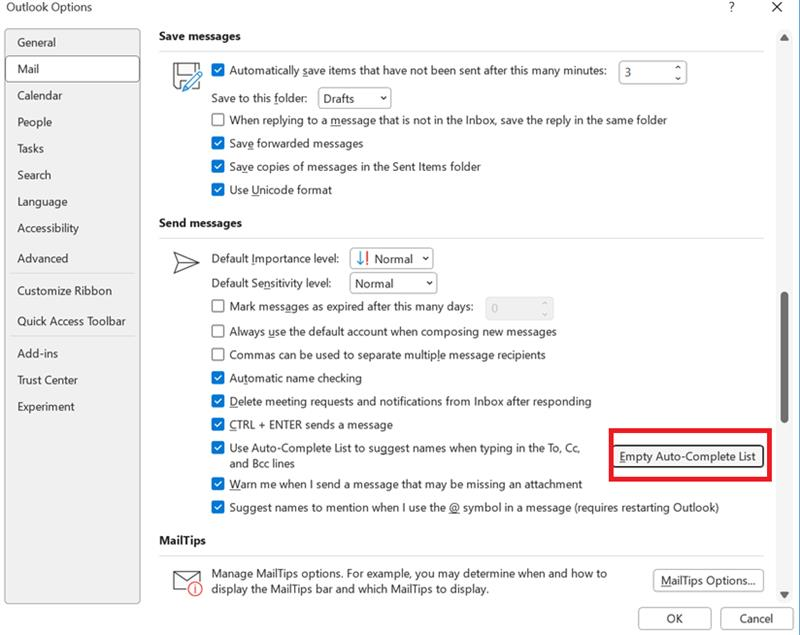800x635 pixels.
Task: Close the Outlook Options dialog
Action: (x=777, y=7)
